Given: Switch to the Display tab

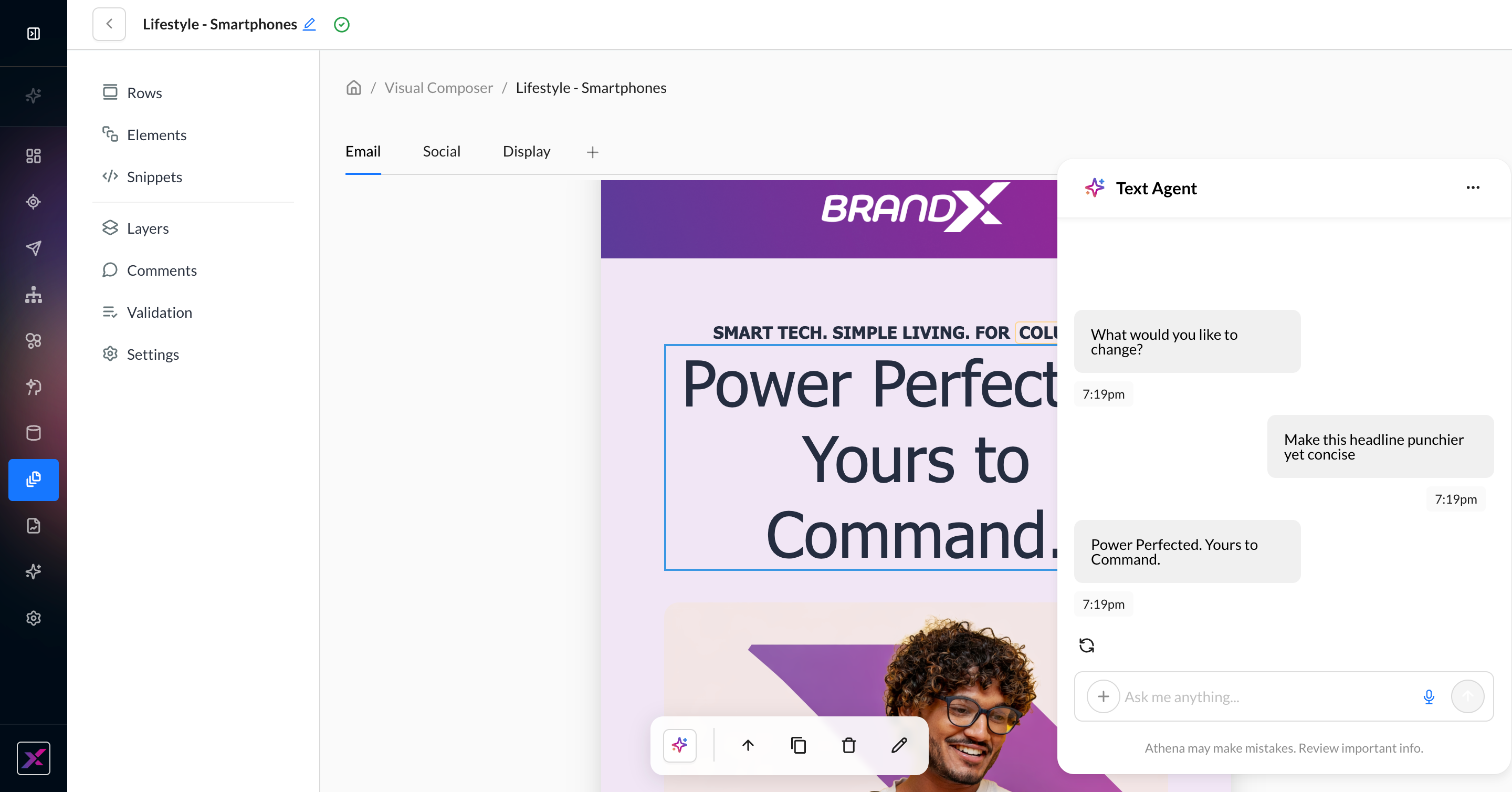Looking at the screenshot, I should tap(527, 151).
